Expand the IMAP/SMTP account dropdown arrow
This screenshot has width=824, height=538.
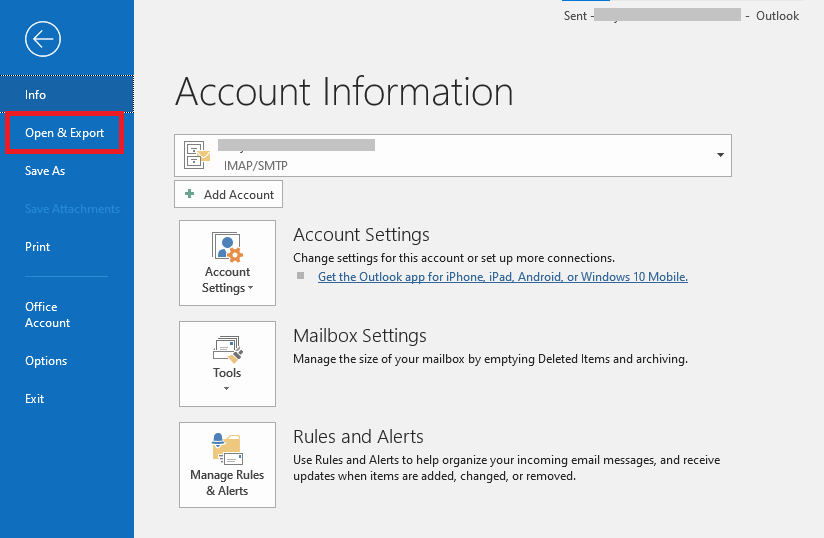[x=720, y=155]
